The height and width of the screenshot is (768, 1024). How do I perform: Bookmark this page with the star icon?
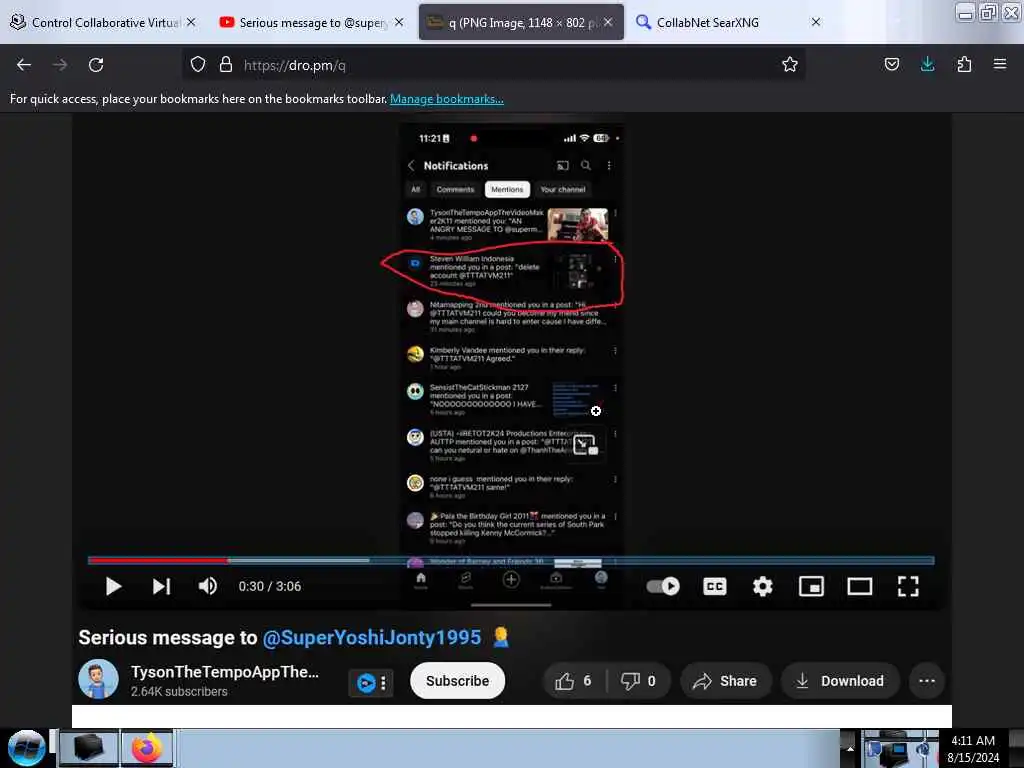pos(790,65)
